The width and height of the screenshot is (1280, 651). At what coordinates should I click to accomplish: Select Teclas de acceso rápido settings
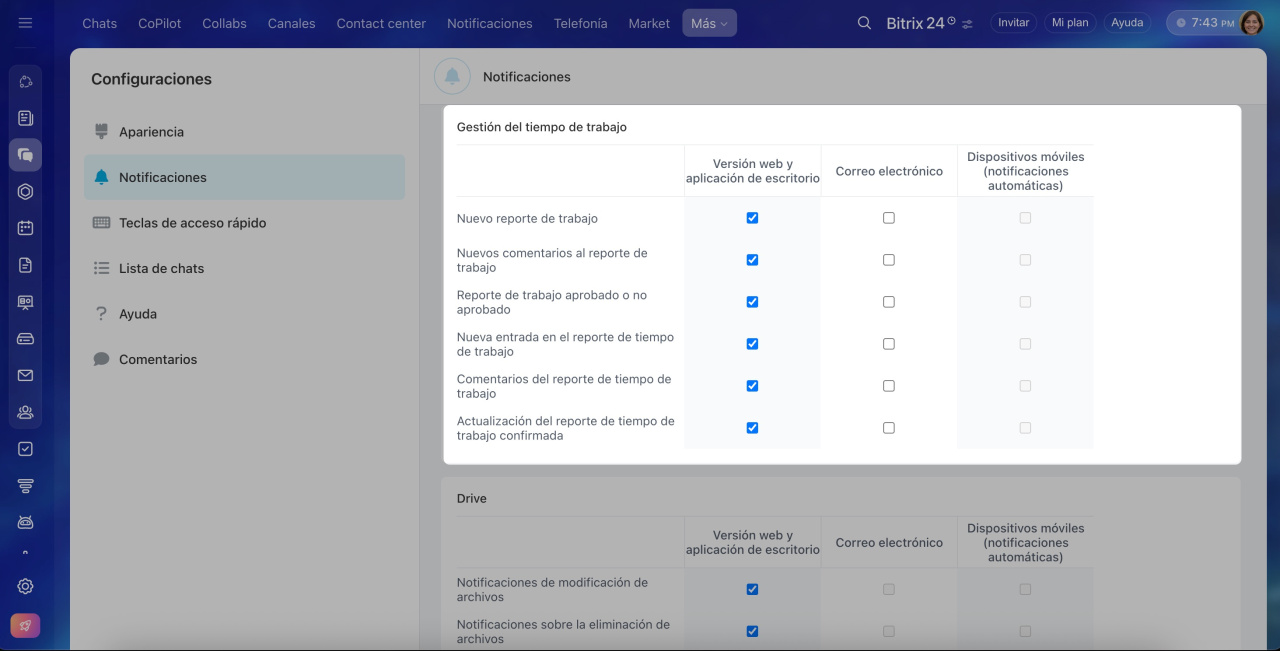(x=192, y=223)
